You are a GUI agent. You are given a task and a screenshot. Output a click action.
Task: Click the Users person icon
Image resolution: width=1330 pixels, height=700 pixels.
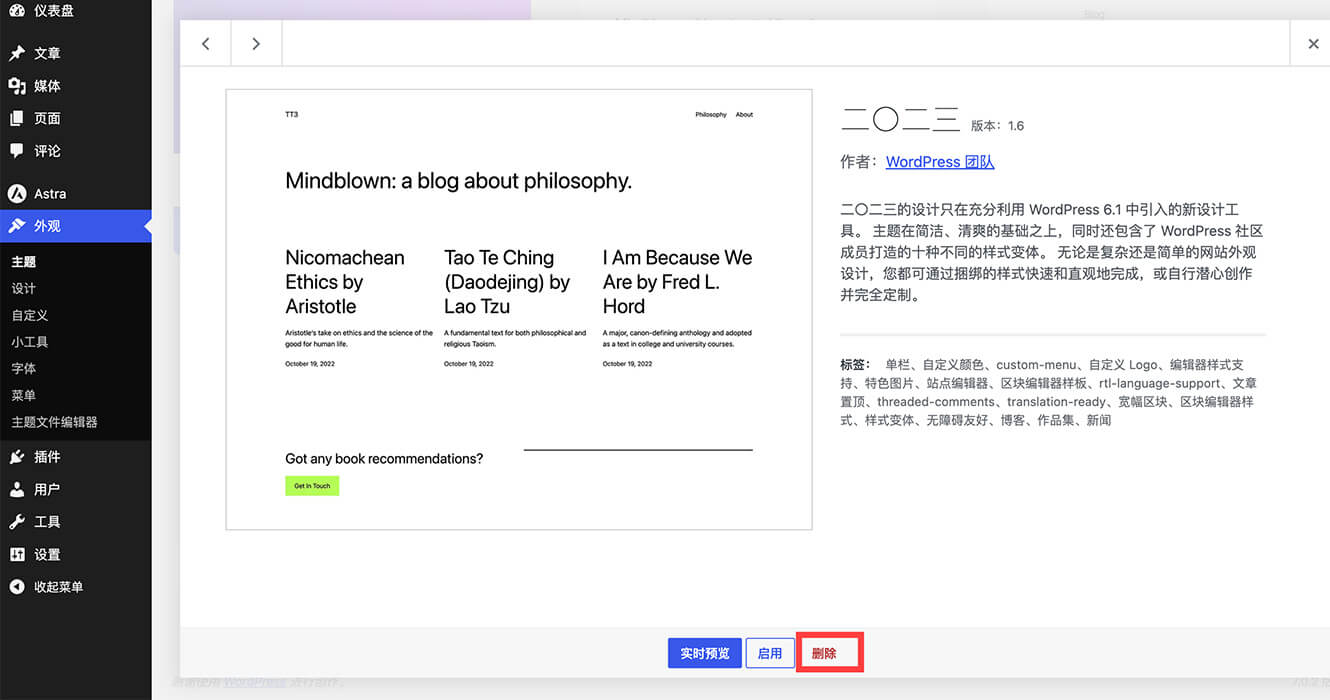tap(17, 490)
